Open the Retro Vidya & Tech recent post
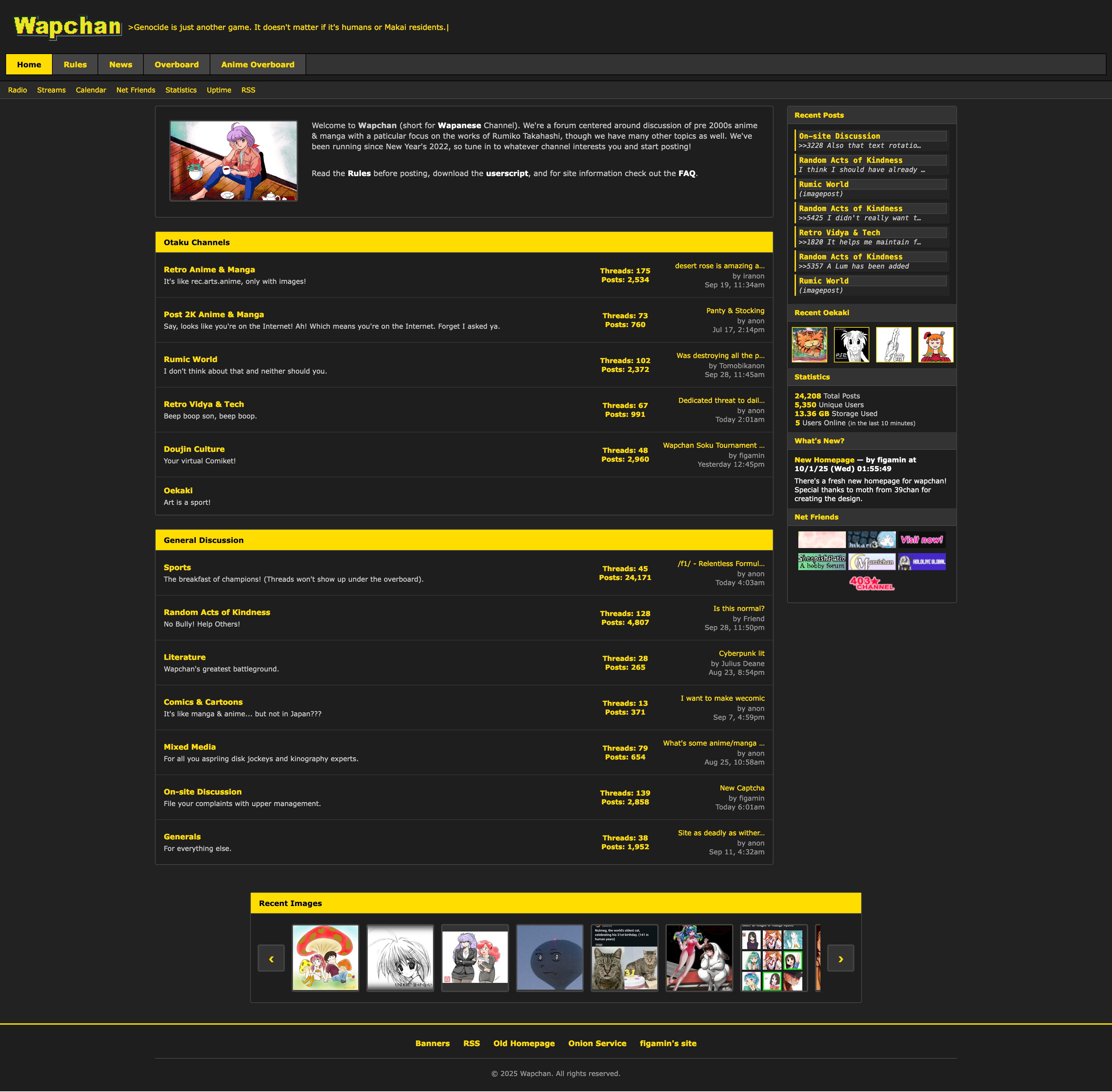Screen dimensions: 1112x1092 pos(839,232)
